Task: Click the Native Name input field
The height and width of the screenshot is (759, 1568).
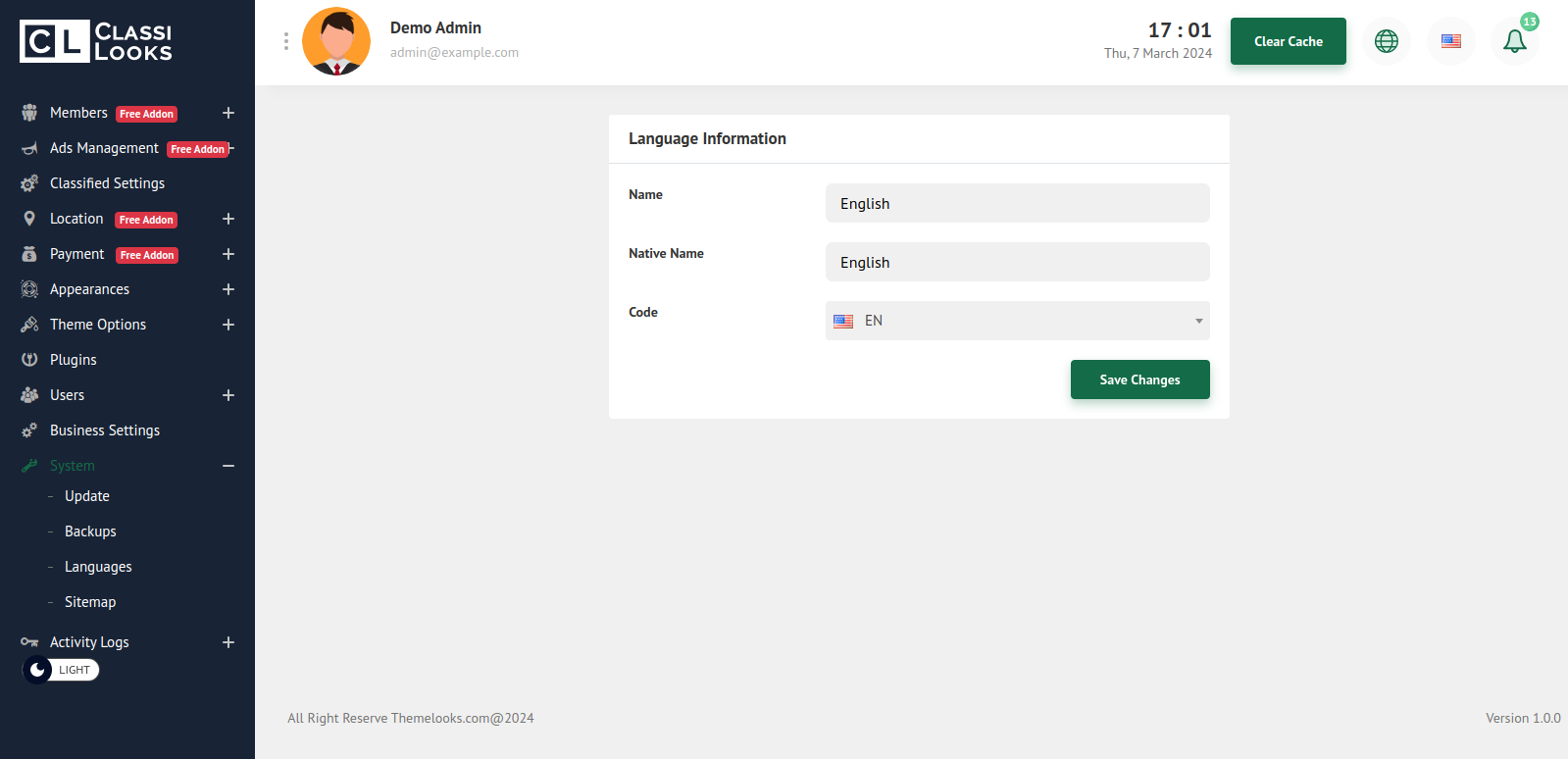Action: click(1017, 262)
